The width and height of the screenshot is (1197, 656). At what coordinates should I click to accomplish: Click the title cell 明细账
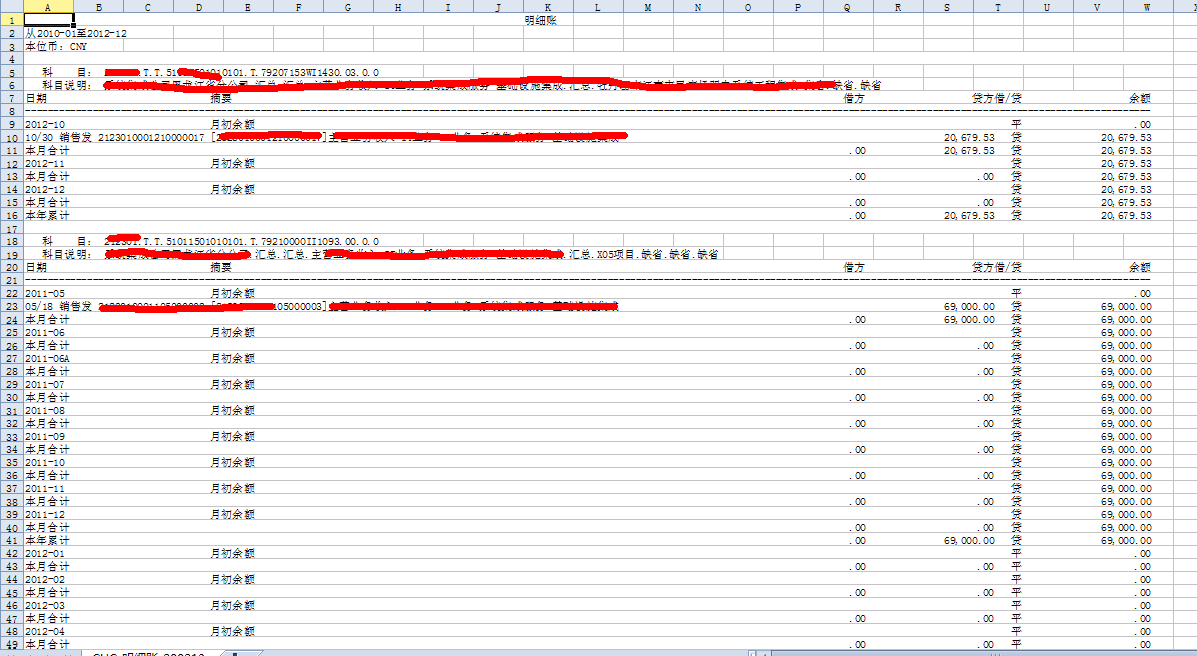(x=540, y=21)
